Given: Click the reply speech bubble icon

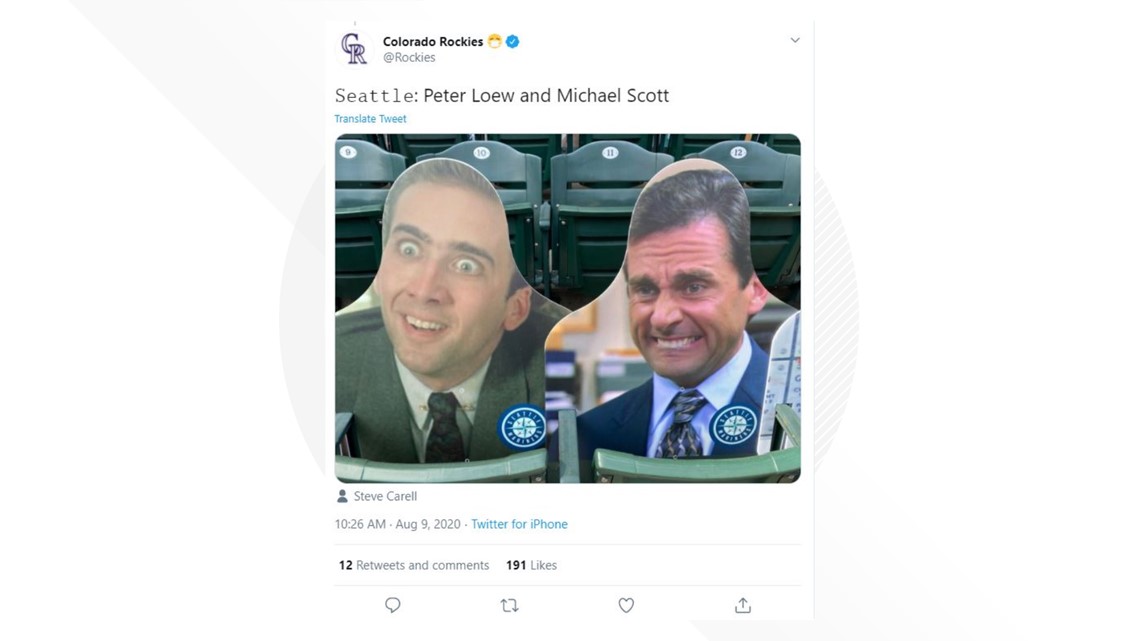Looking at the screenshot, I should pyautogui.click(x=393, y=605).
